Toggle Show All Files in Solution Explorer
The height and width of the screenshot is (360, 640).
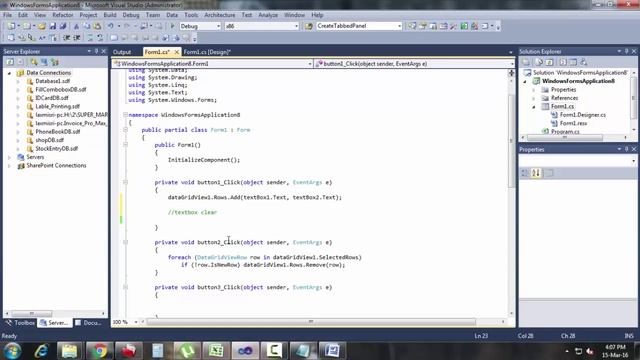point(539,62)
